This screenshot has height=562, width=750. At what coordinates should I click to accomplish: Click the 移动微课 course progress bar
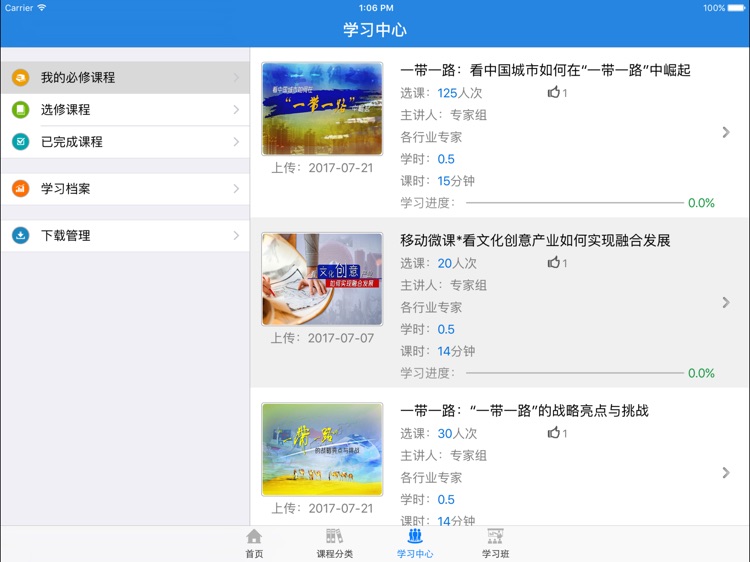pyautogui.click(x=574, y=373)
